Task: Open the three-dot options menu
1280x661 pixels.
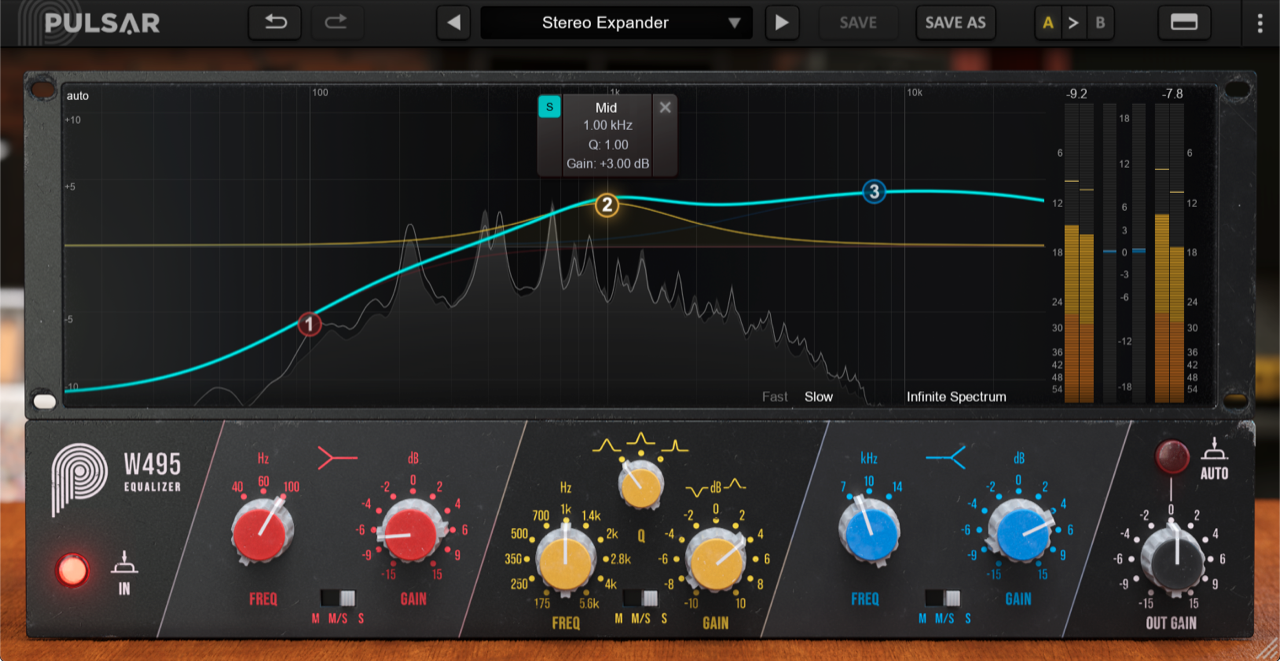Action: 1262,22
